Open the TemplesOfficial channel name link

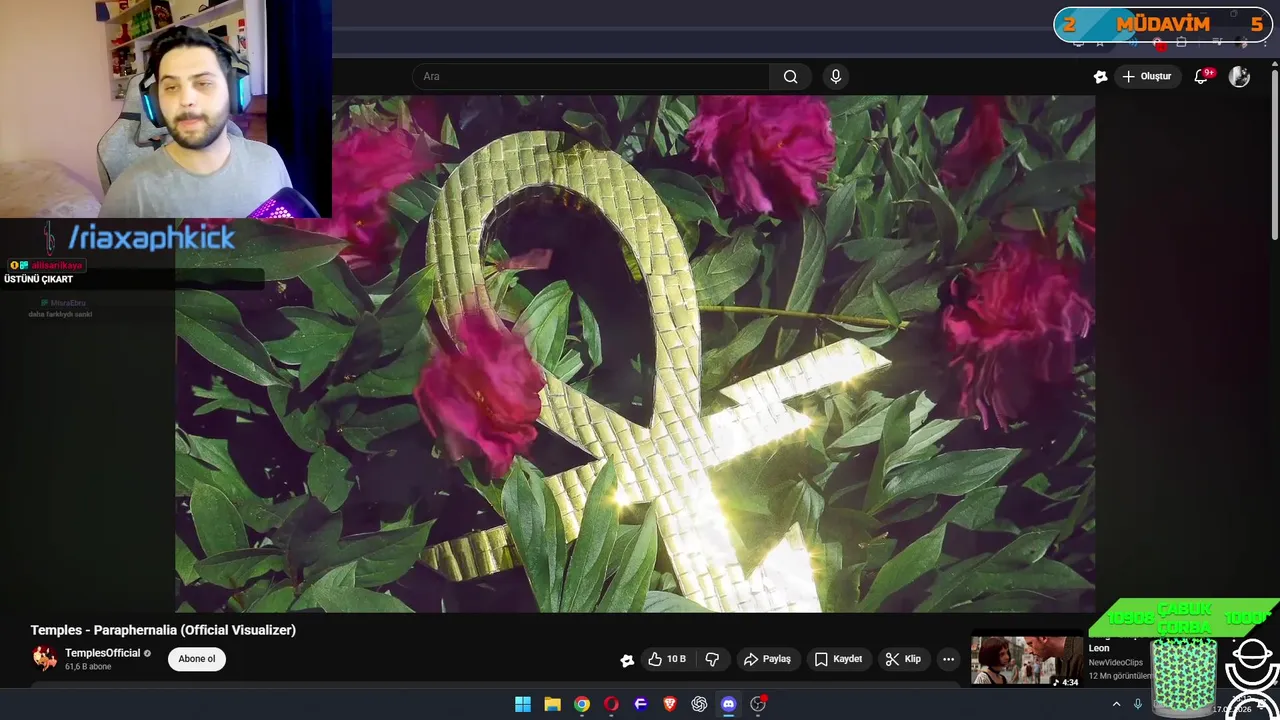click(103, 653)
